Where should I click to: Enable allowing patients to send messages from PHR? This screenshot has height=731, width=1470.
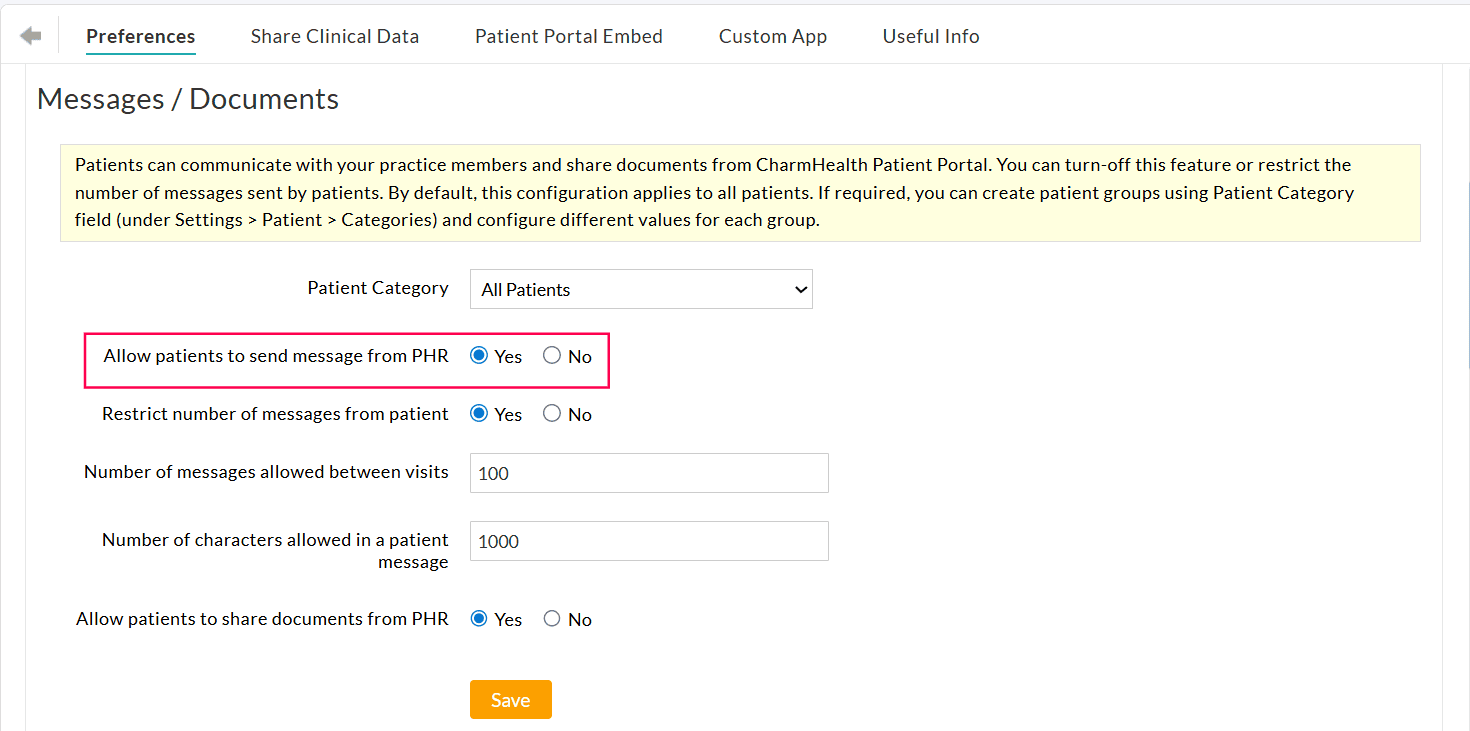point(479,355)
